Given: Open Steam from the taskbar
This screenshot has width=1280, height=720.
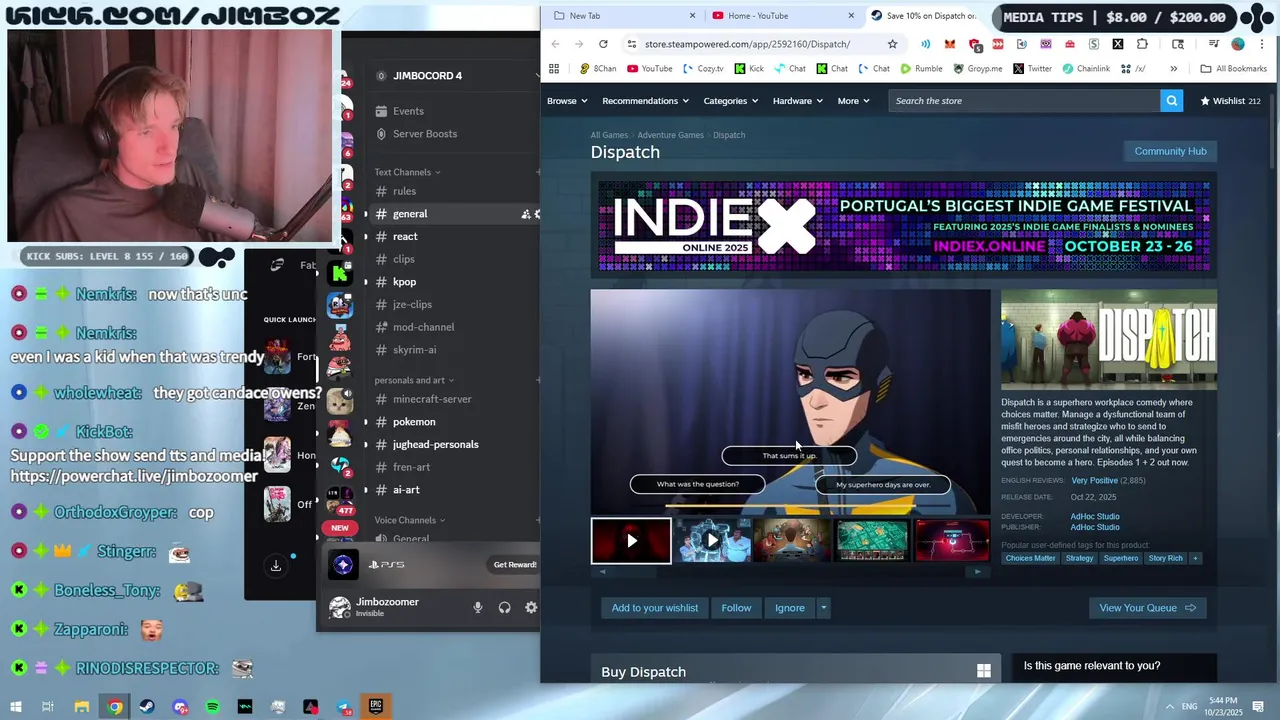Looking at the screenshot, I should pos(147,707).
